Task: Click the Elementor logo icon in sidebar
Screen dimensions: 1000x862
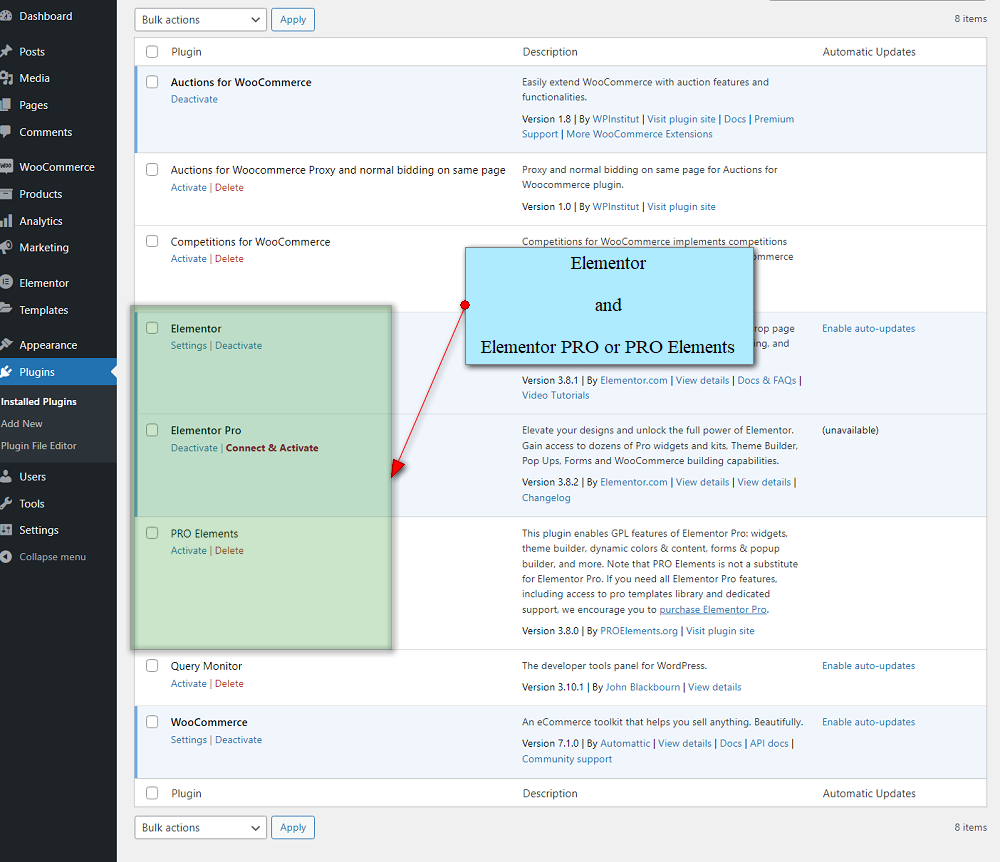Action: [x=6, y=282]
